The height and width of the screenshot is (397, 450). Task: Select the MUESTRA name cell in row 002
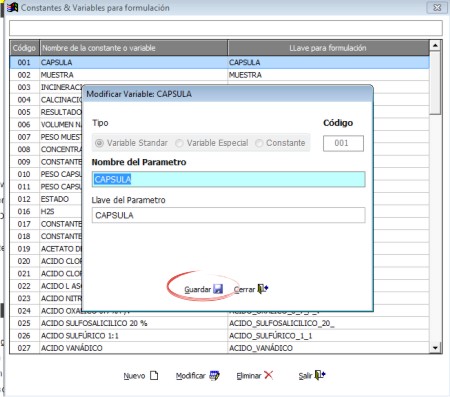[133, 75]
